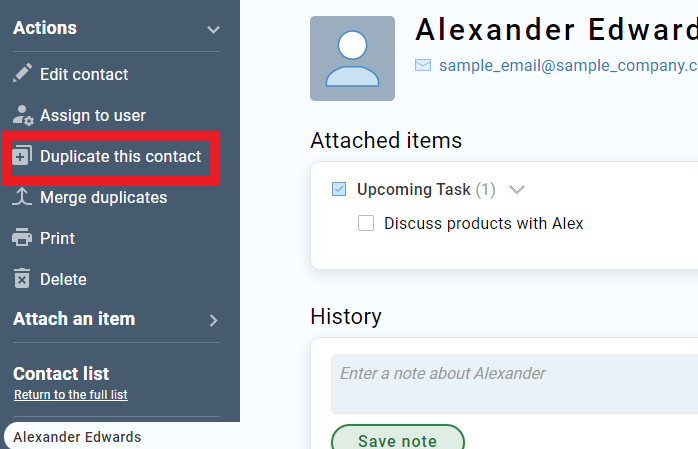The height and width of the screenshot is (449, 698).
Task: Click Return to the full list link
Action: tap(71, 395)
